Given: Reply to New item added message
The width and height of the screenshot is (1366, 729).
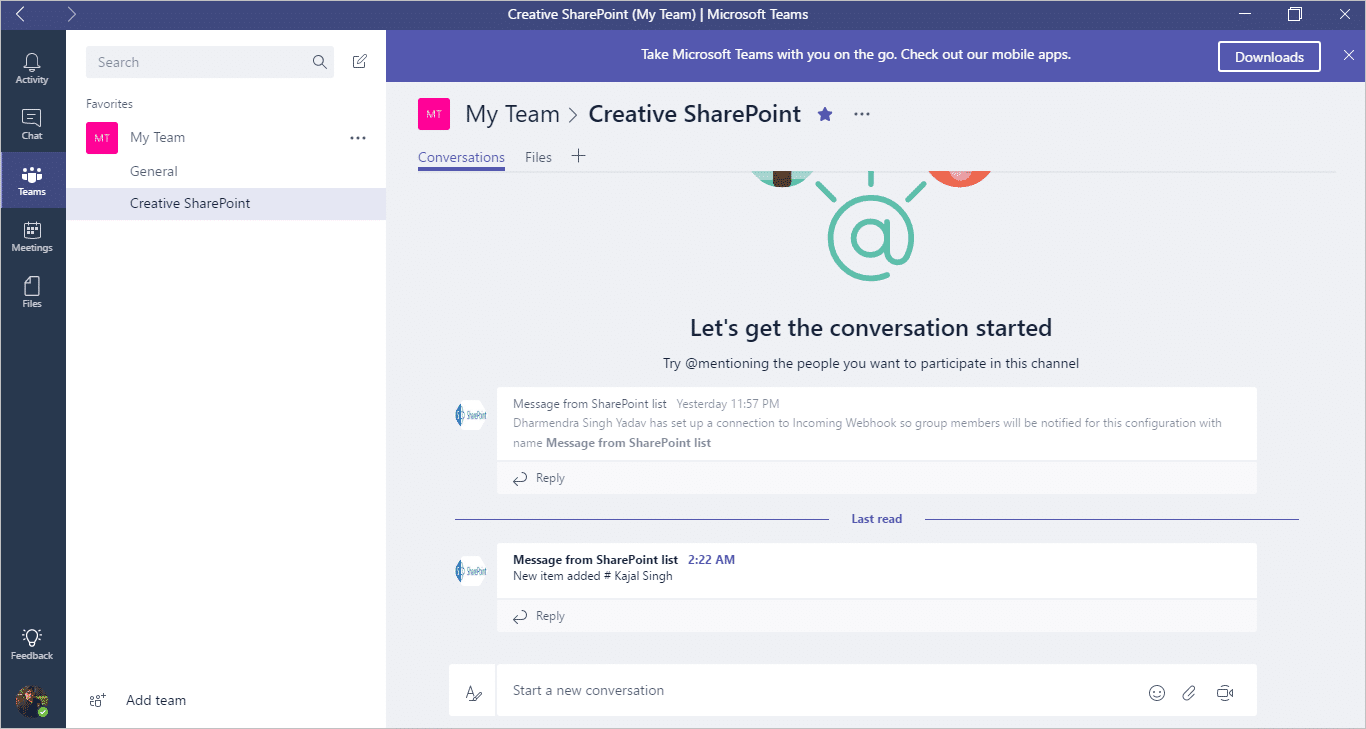Looking at the screenshot, I should (539, 616).
